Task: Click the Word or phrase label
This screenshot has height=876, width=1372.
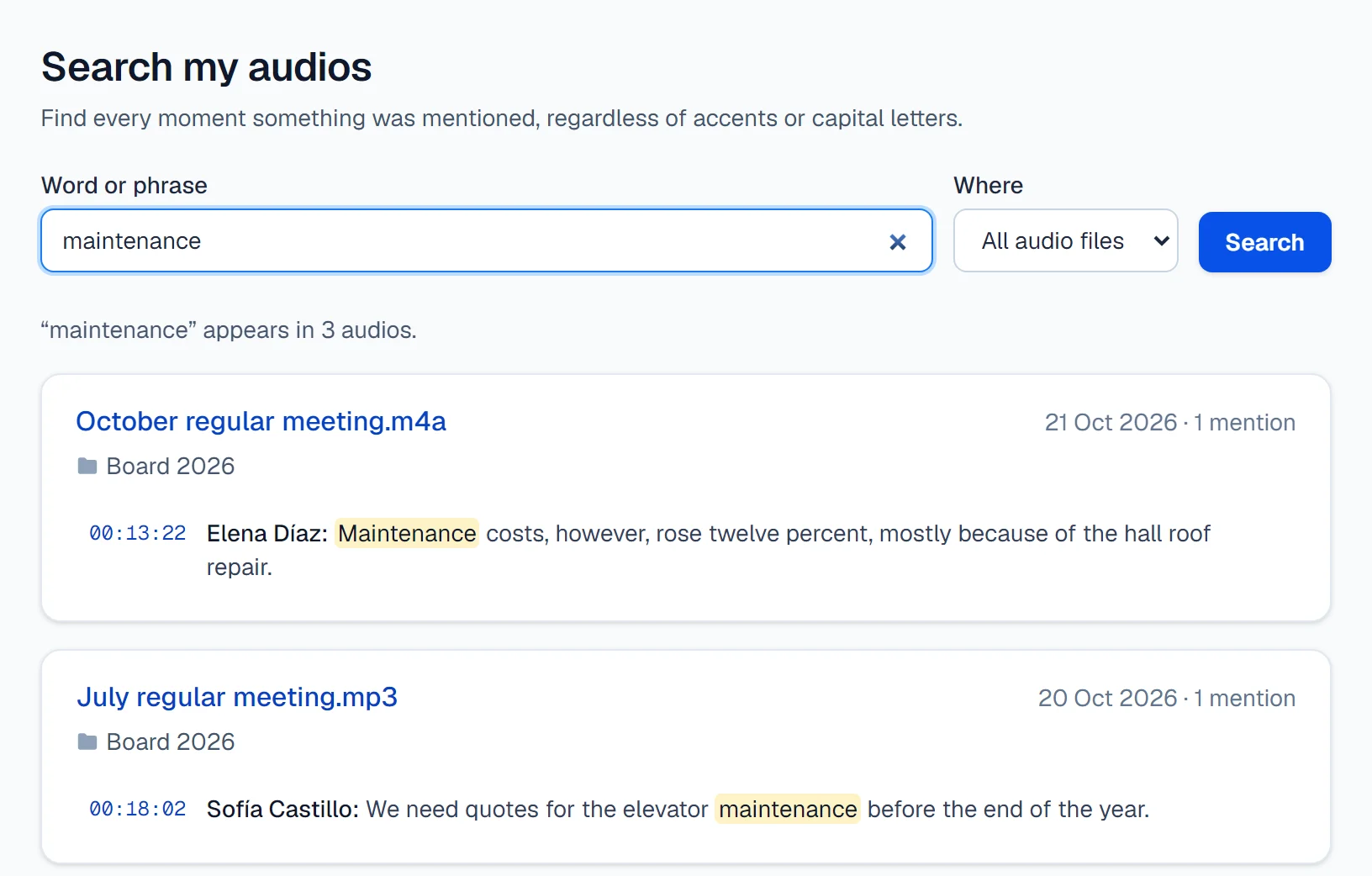Action: [124, 185]
